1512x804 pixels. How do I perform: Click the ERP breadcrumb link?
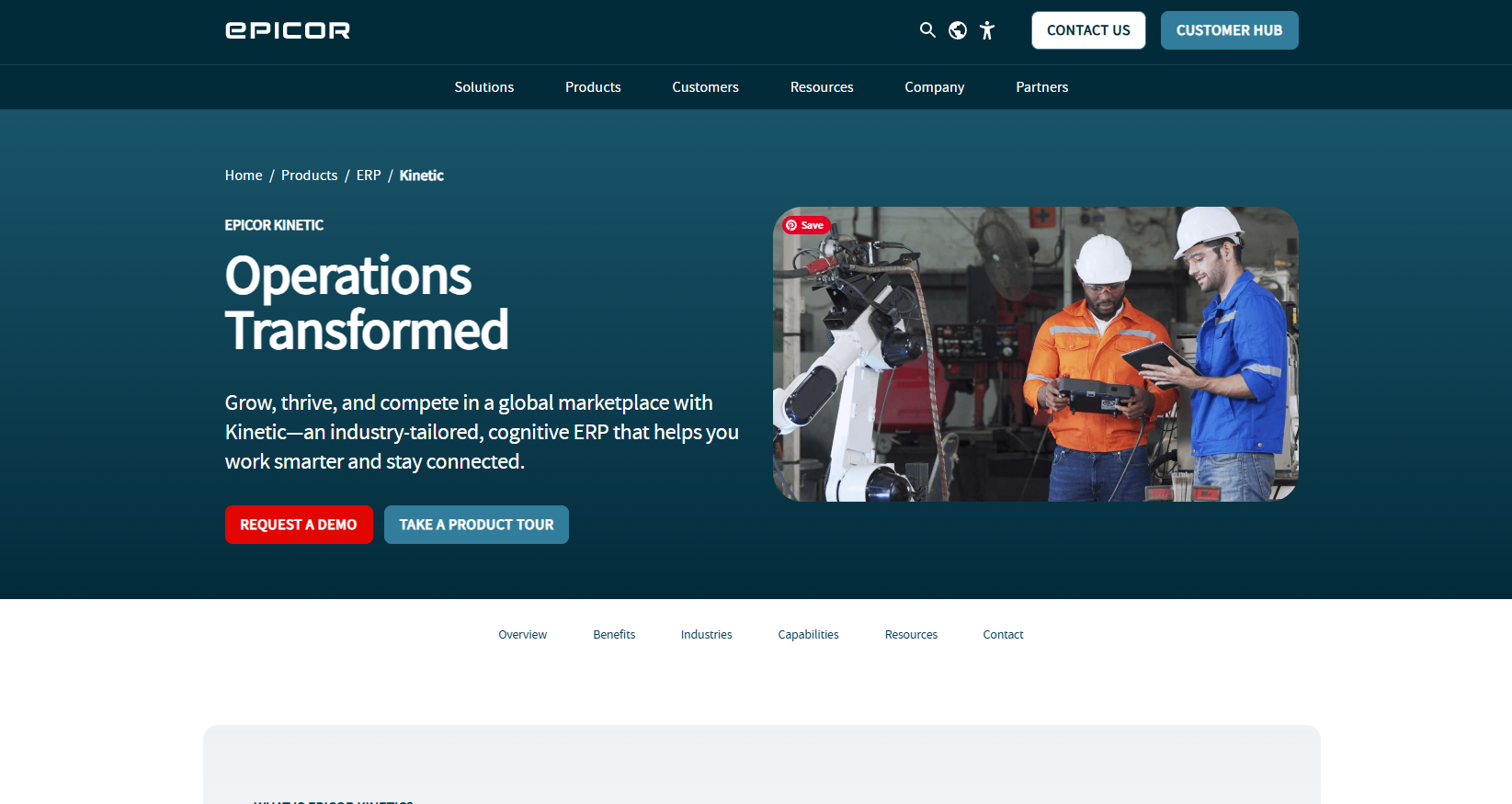point(369,176)
